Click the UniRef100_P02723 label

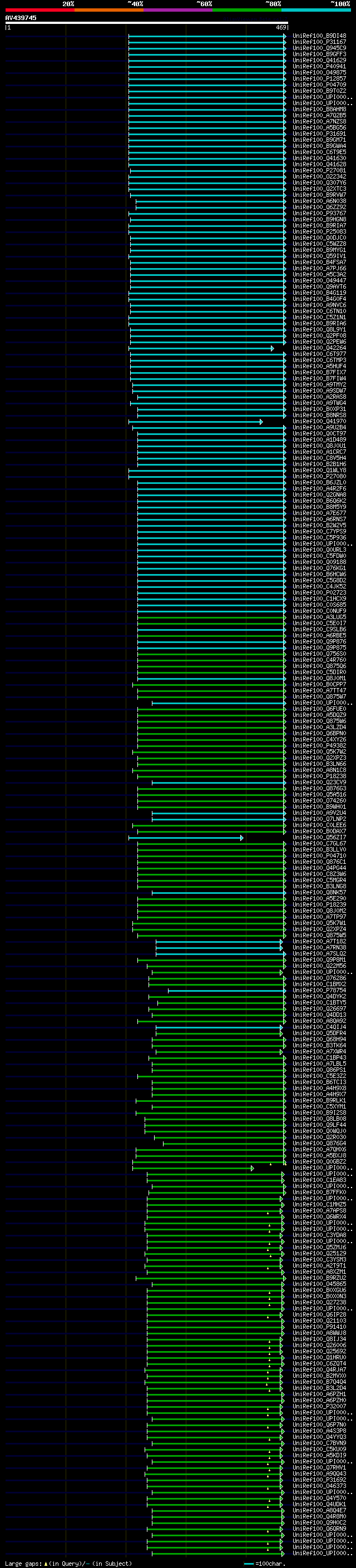click(x=319, y=592)
